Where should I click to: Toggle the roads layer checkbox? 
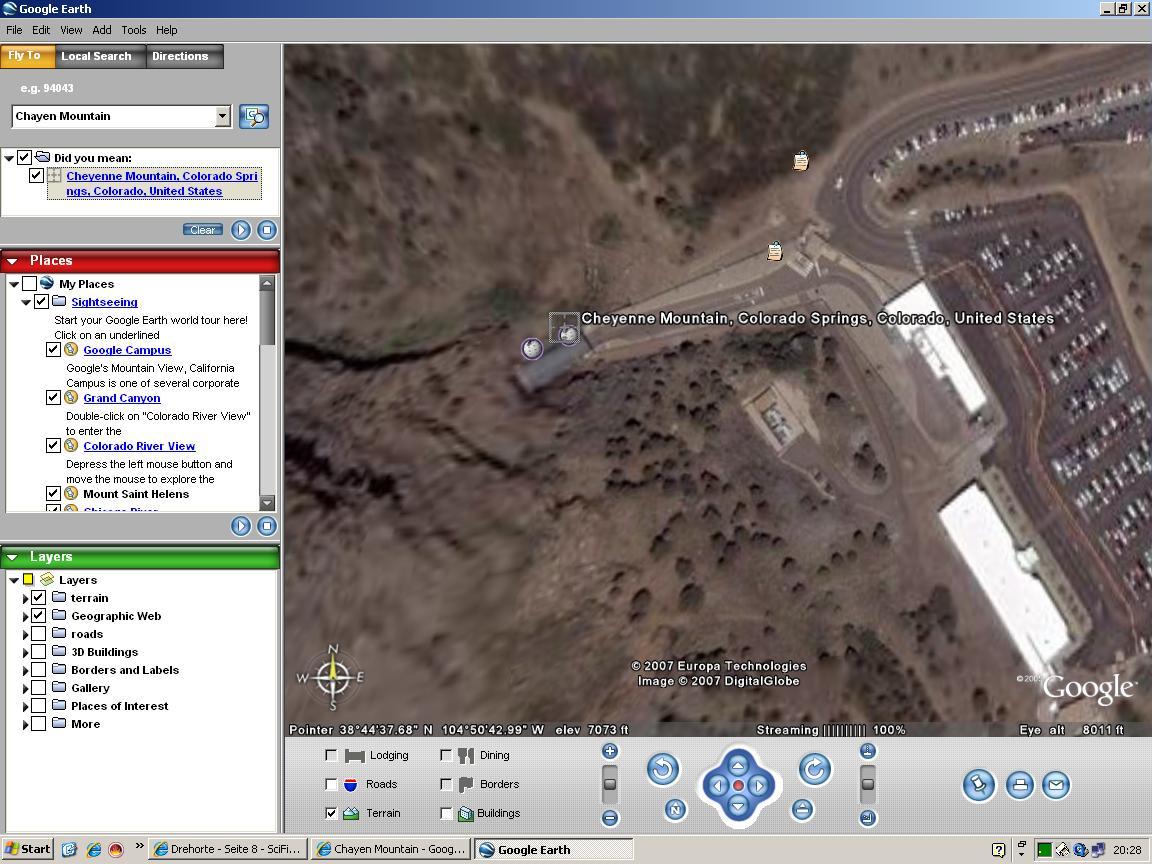[39, 634]
